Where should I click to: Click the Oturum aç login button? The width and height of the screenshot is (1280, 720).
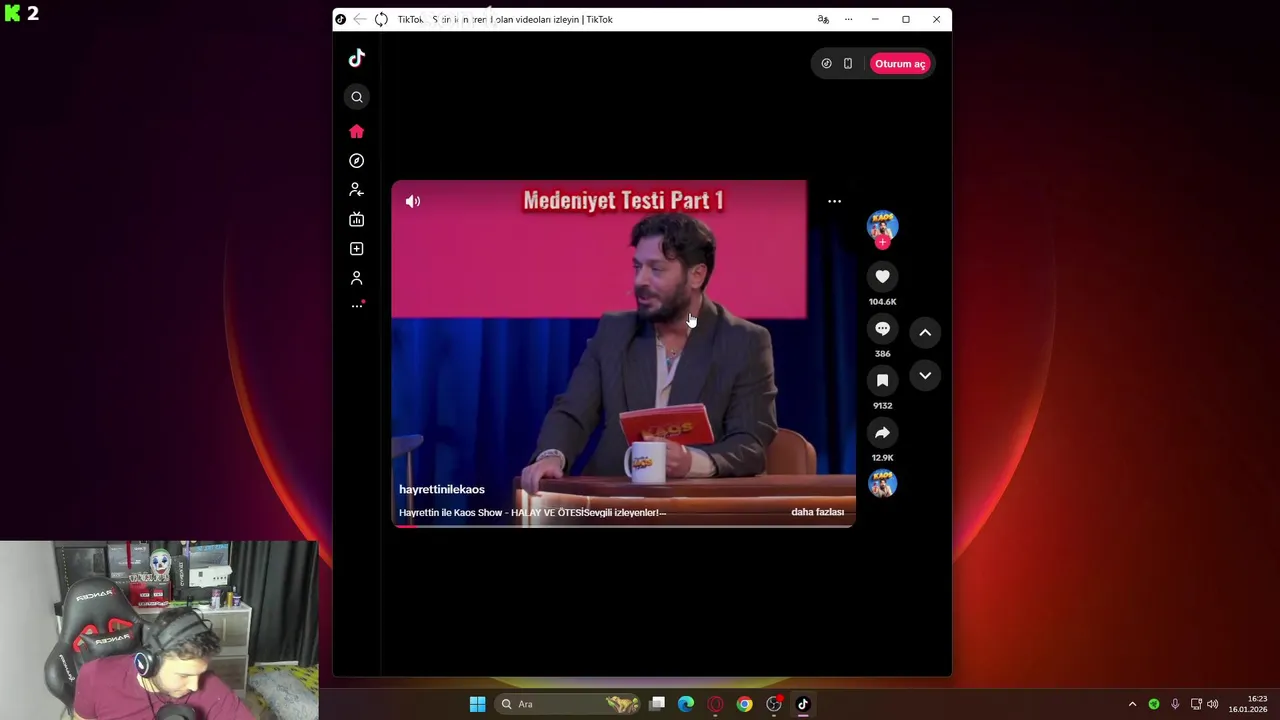pyautogui.click(x=900, y=64)
